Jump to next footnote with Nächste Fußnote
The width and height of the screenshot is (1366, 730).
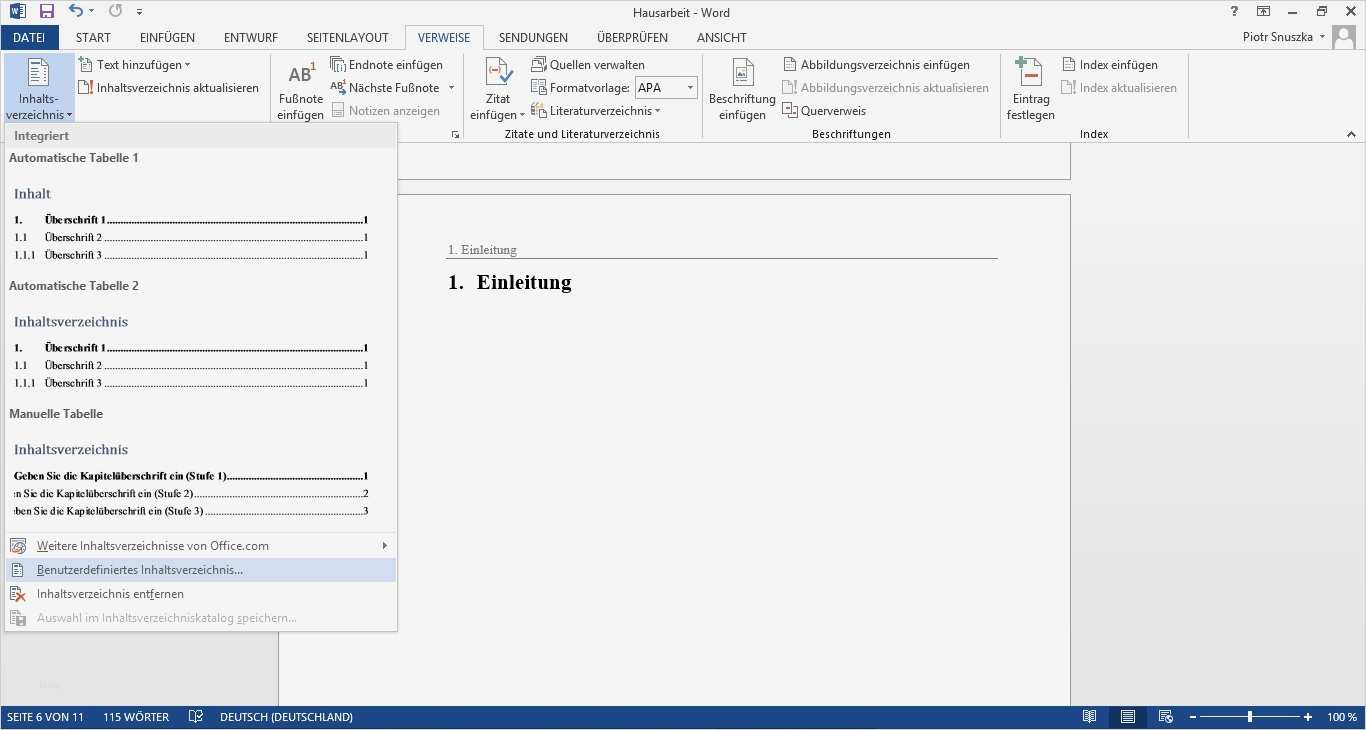pos(386,88)
